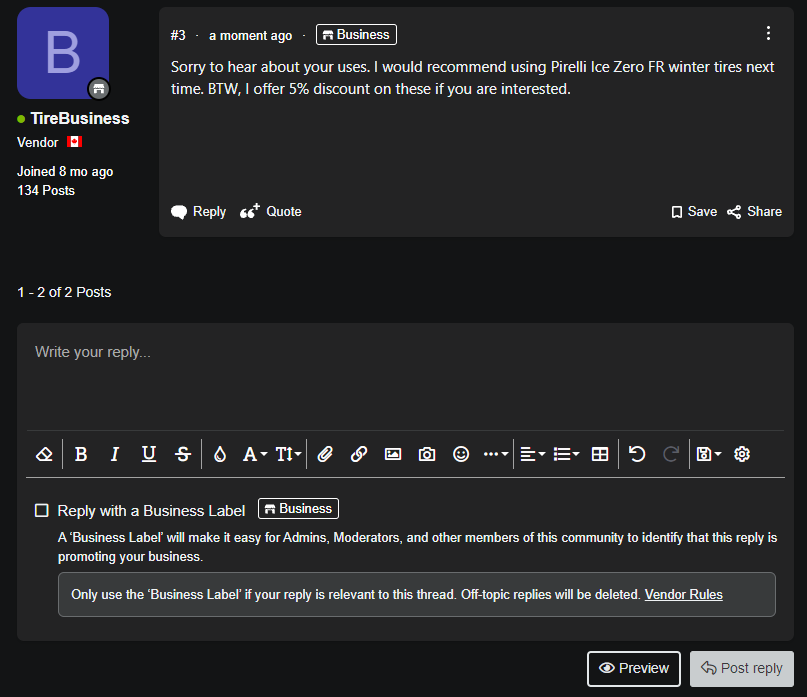Click into the Write your reply field
Viewport: 807px width, 697px height.
tap(406, 376)
